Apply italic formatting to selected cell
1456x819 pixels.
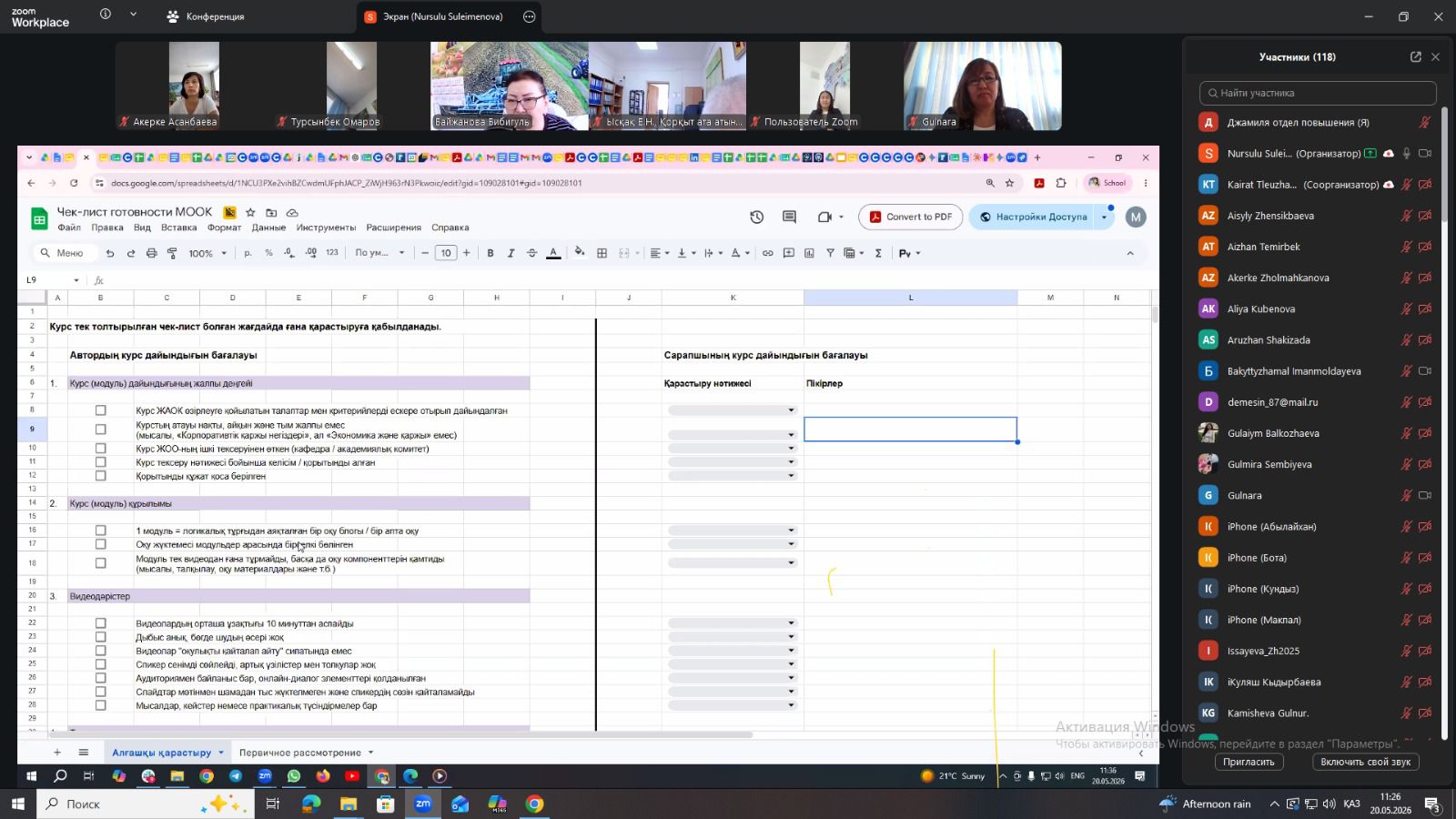(x=511, y=253)
